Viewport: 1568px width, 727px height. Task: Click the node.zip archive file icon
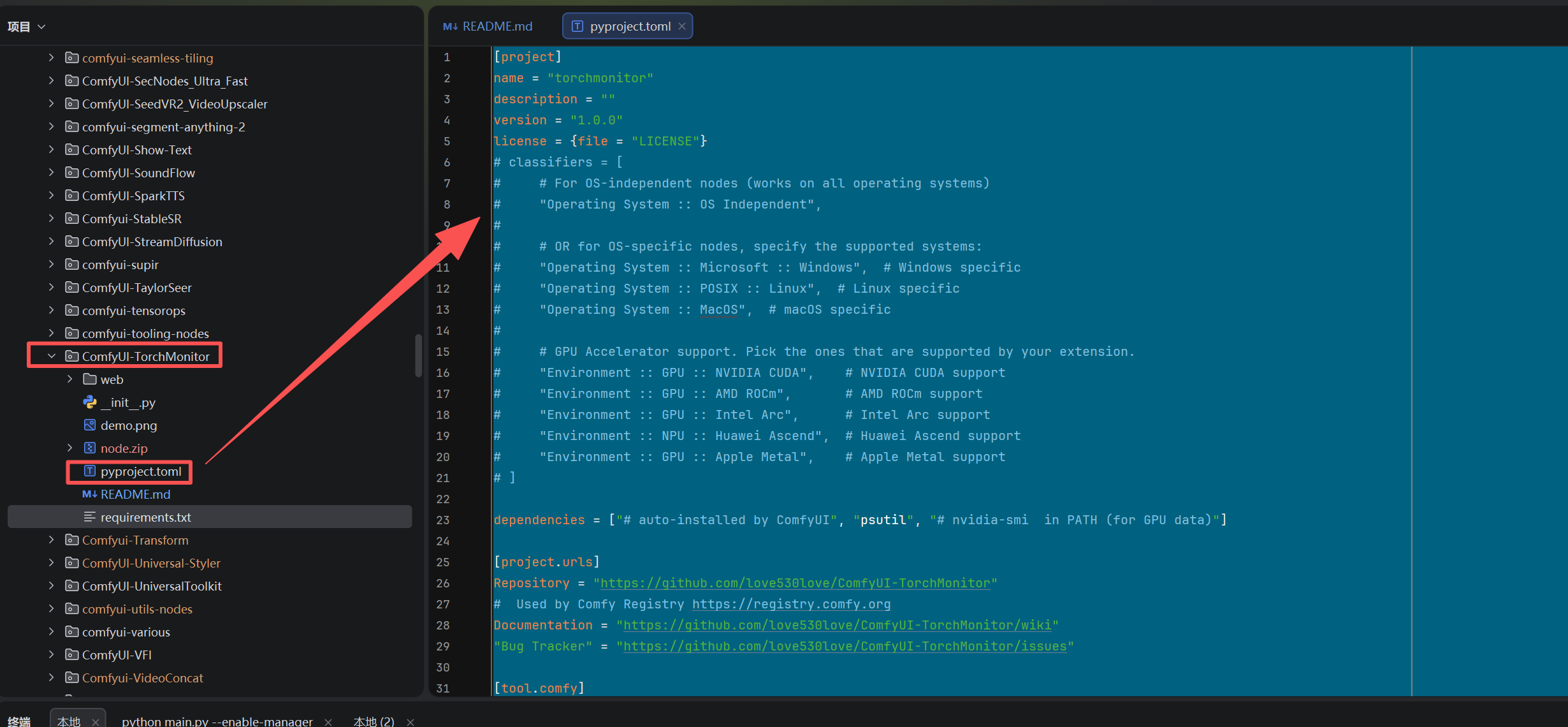(90, 448)
